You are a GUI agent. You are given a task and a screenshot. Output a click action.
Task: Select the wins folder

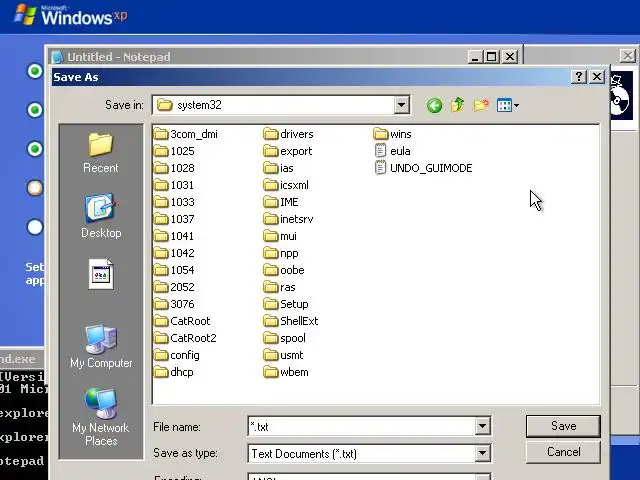(393, 134)
